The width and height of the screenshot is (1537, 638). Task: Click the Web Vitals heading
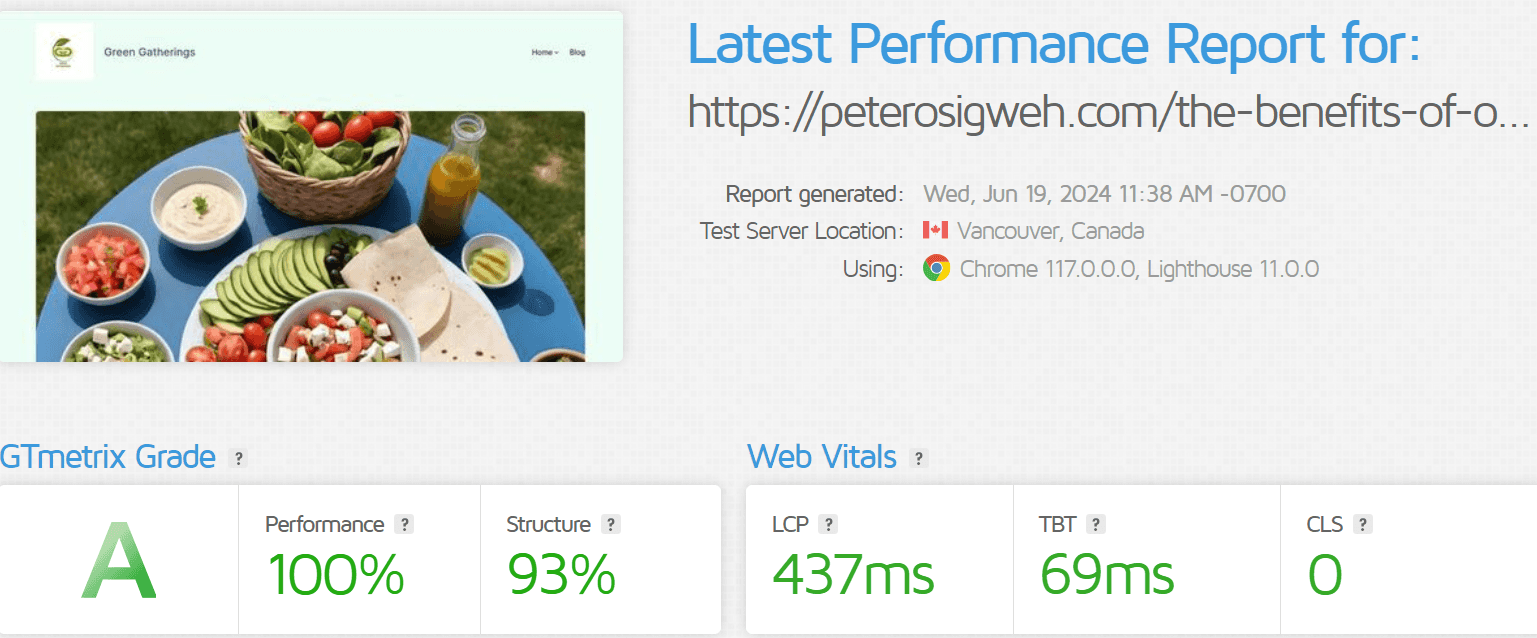click(x=822, y=458)
